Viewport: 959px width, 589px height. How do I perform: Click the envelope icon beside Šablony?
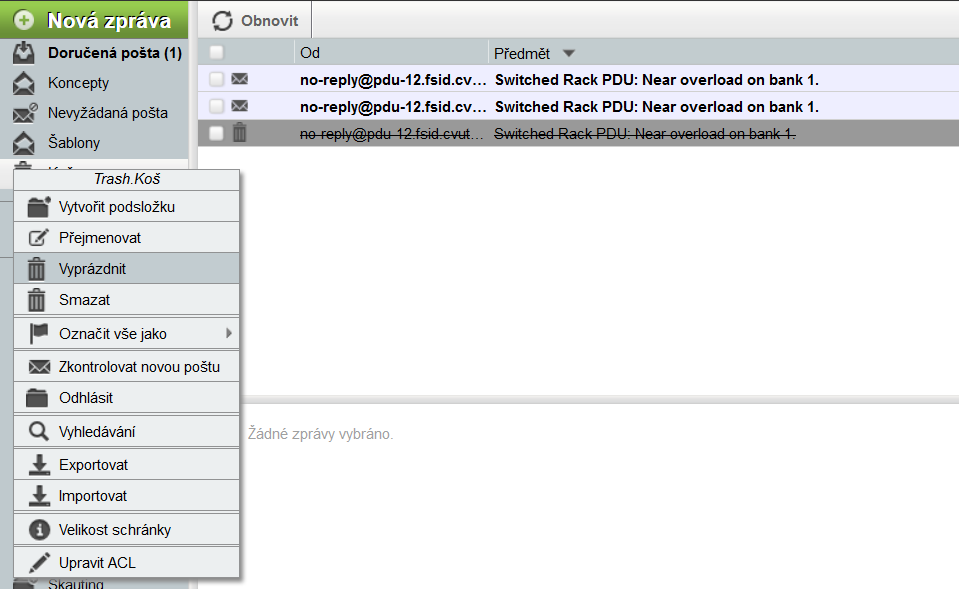click(x=24, y=143)
